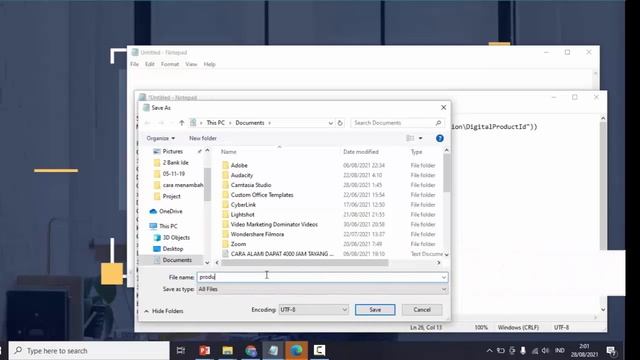Select Pictures in the navigation pane
Viewport: 640px width, 360px height.
click(173, 151)
